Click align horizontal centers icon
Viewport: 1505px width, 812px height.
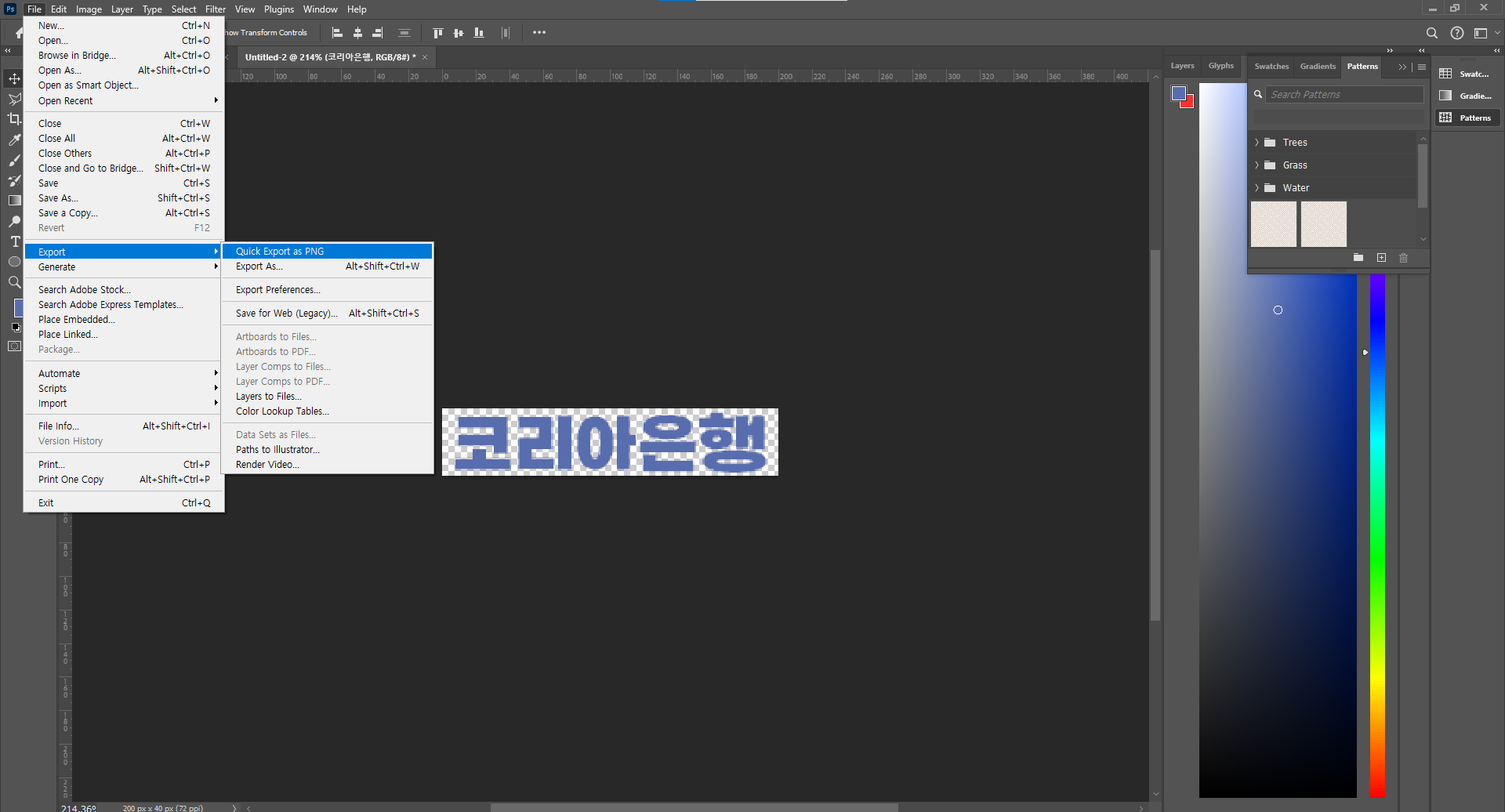[357, 33]
